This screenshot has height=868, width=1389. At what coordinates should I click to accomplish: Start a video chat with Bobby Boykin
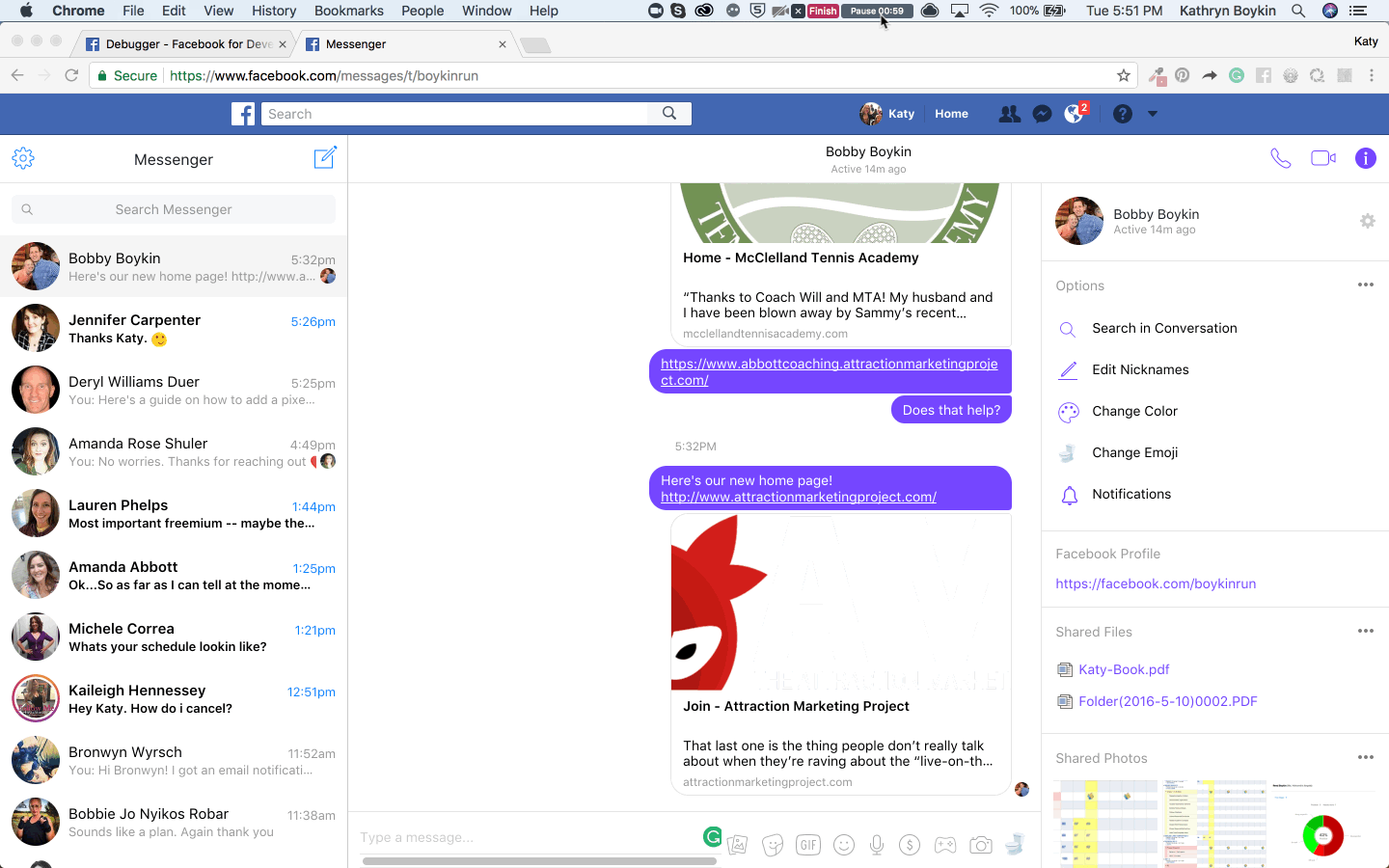coord(1323,158)
